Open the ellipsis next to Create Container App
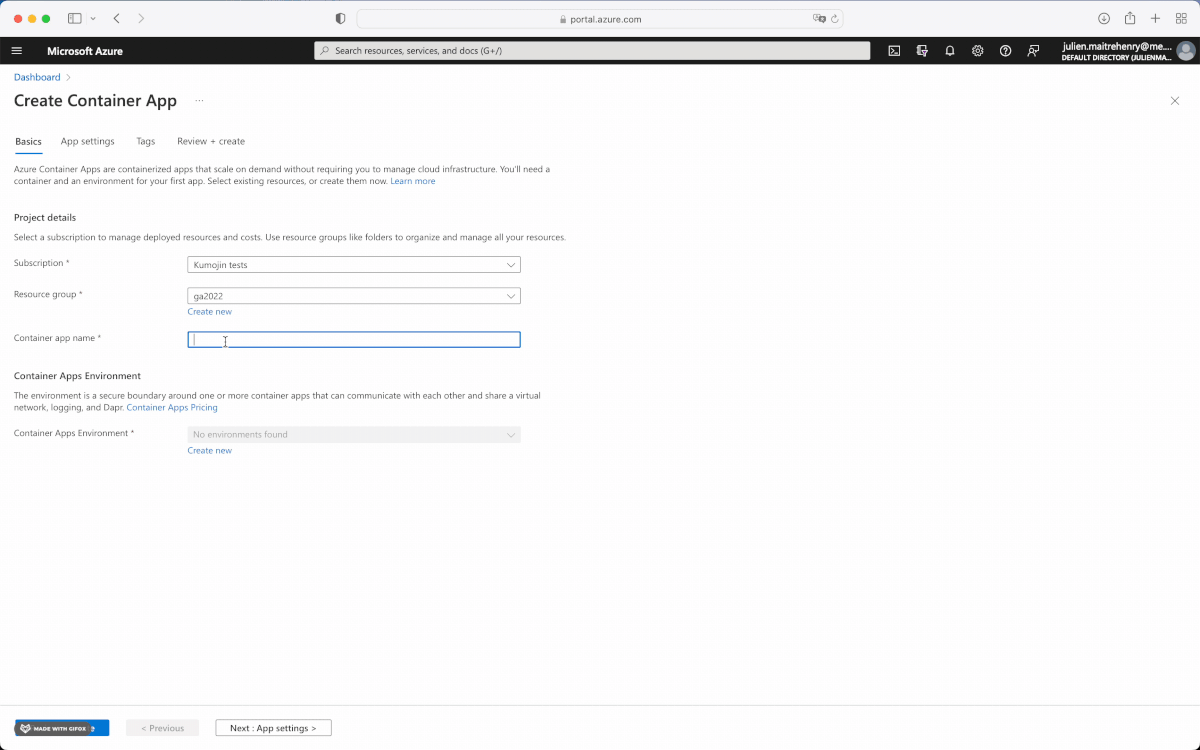 [199, 101]
